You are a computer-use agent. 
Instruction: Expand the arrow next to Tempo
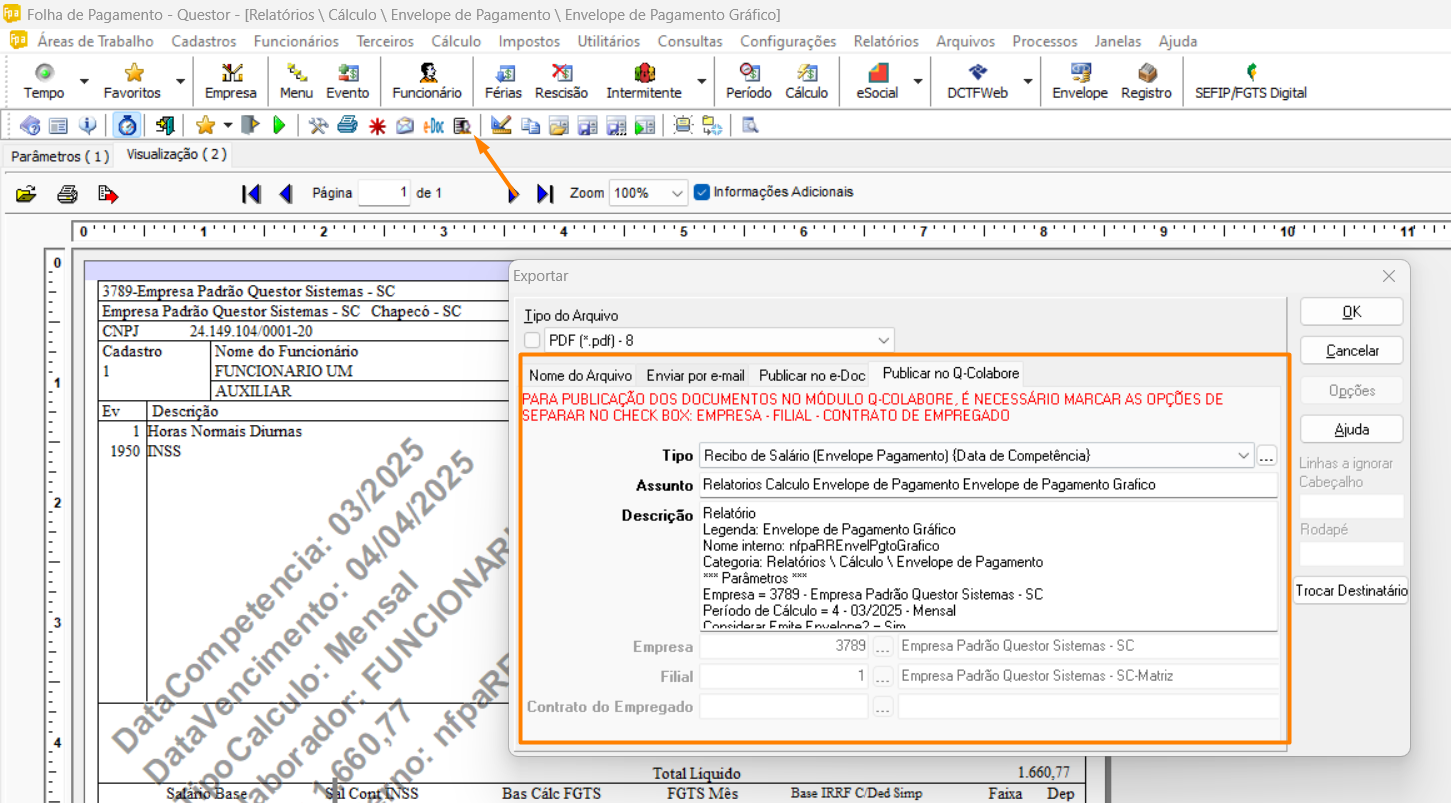[x=84, y=82]
